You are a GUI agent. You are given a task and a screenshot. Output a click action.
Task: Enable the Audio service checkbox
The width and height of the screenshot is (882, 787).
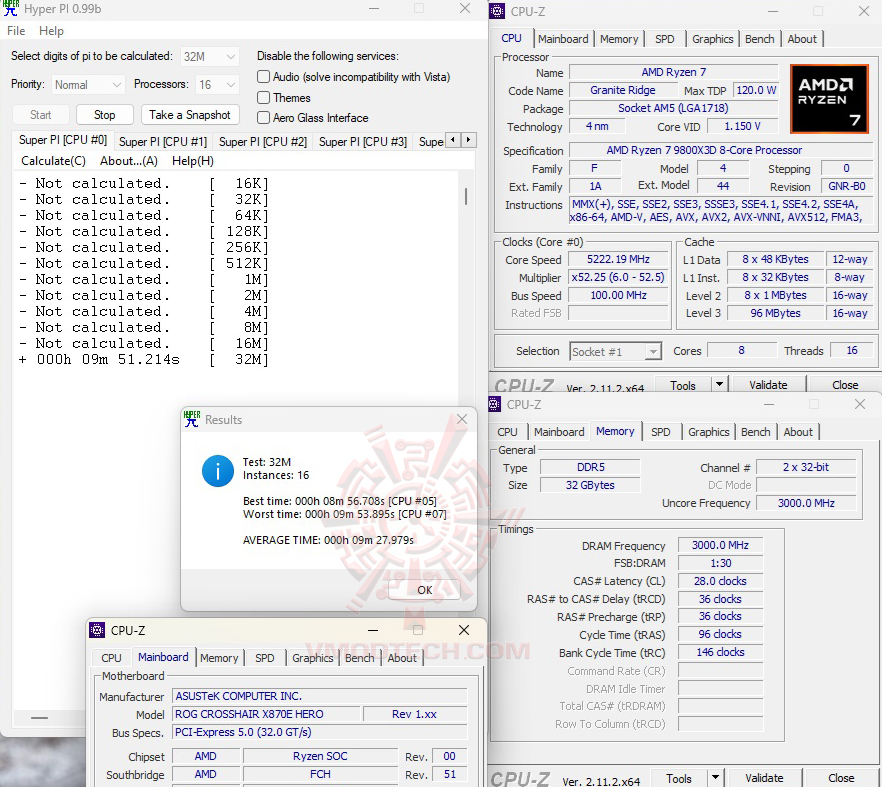click(263, 77)
